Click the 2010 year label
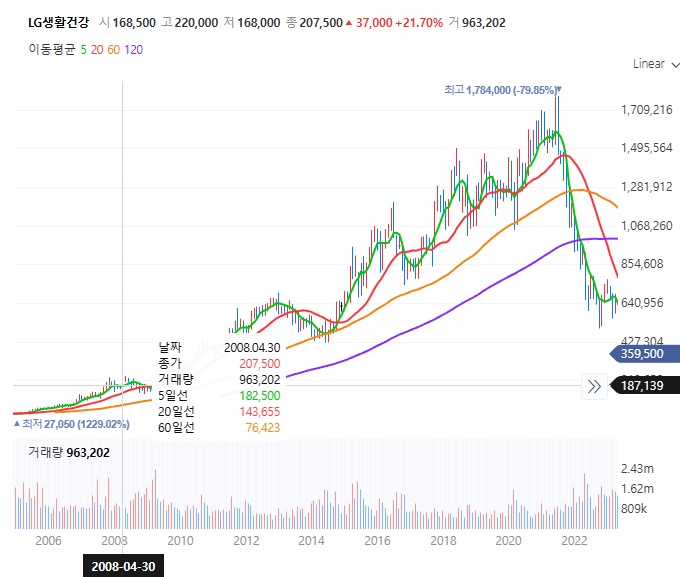The height and width of the screenshot is (577, 680). click(180, 541)
